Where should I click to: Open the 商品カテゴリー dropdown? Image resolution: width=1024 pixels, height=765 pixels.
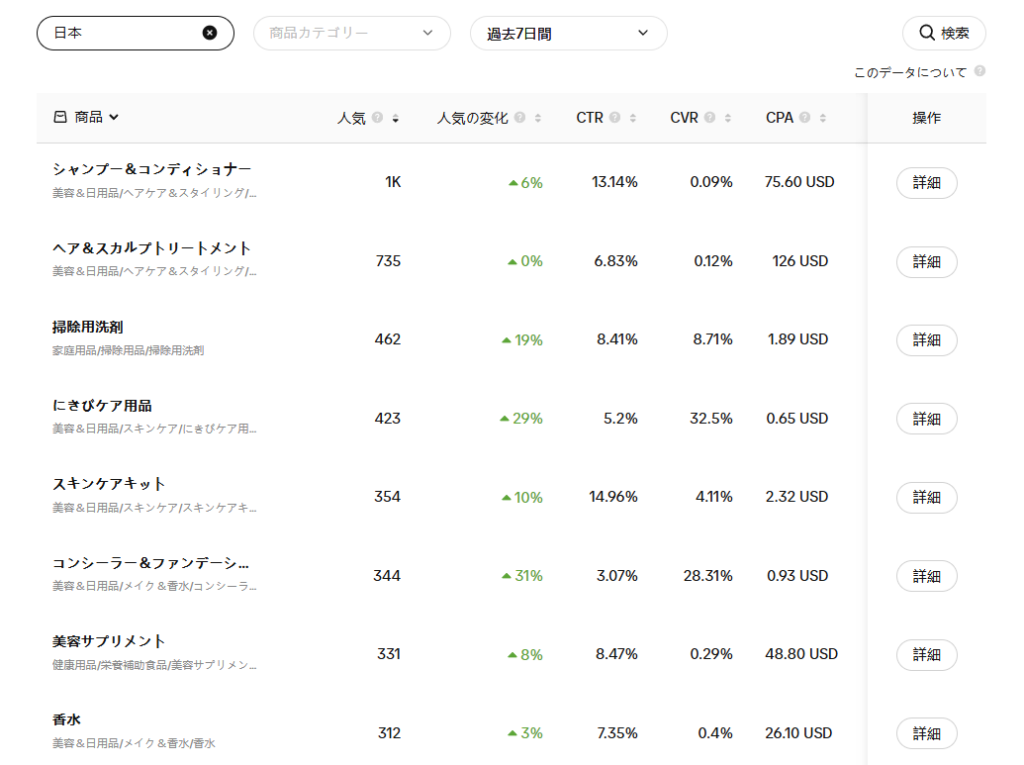[x=352, y=33]
